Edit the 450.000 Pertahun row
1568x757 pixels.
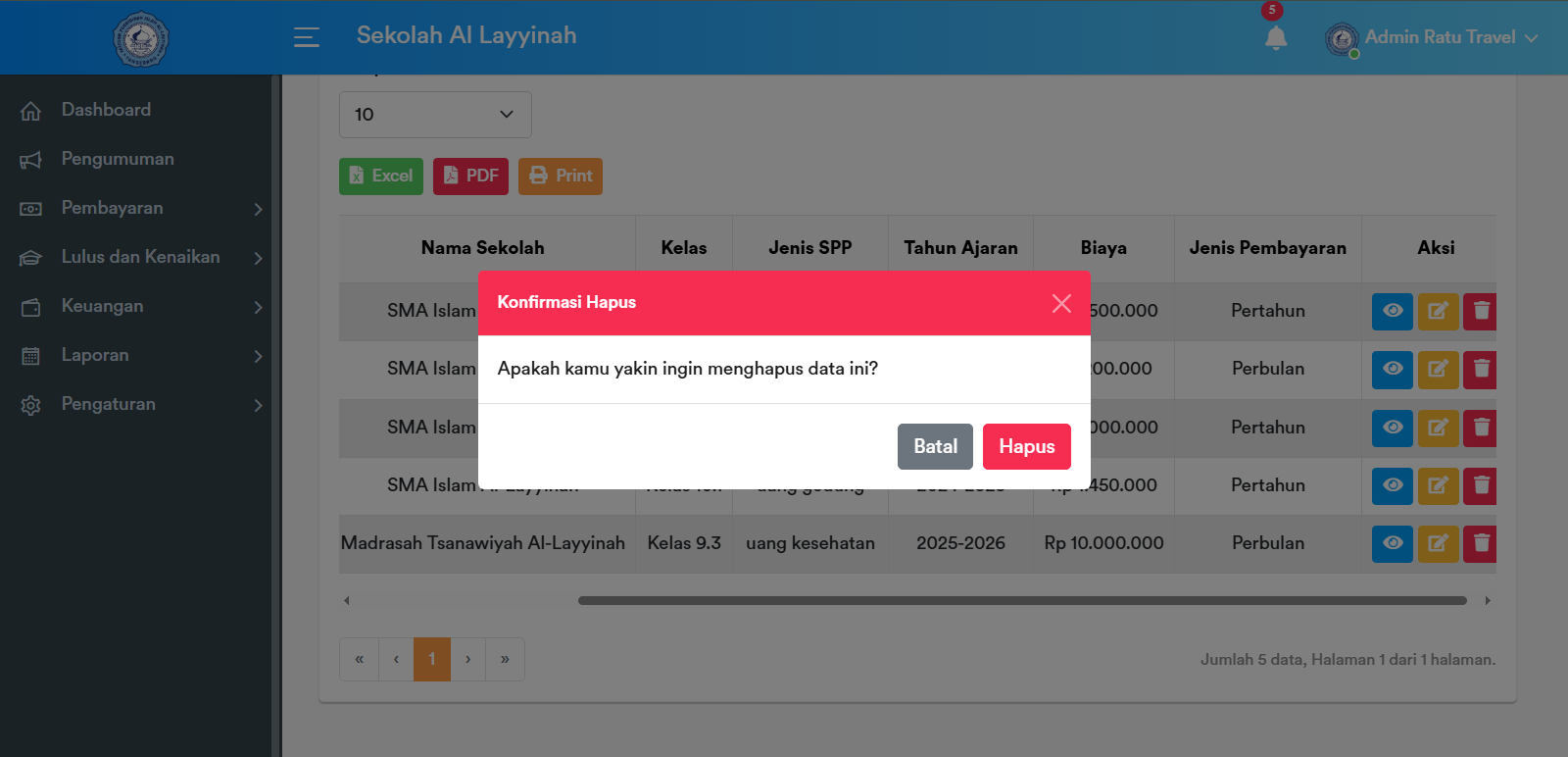(x=1439, y=485)
